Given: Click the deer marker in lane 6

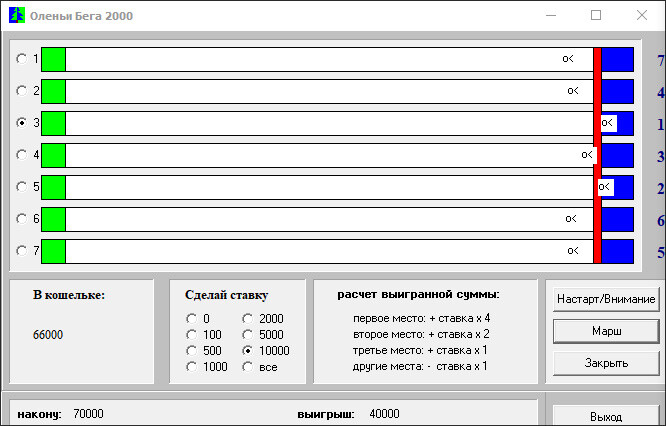Looking at the screenshot, I should point(571,219).
